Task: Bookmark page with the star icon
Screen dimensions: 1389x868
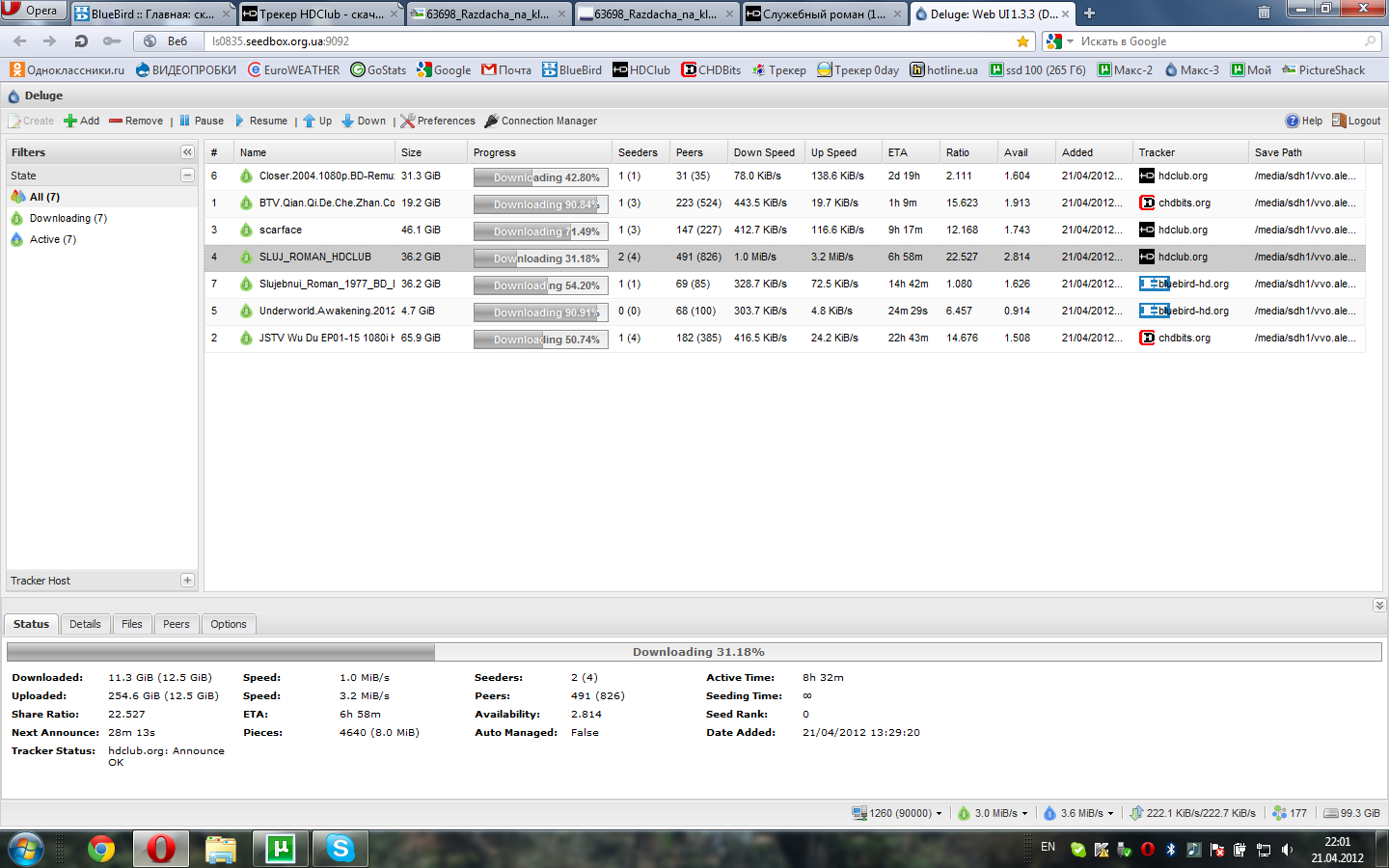Action: click(x=1022, y=41)
